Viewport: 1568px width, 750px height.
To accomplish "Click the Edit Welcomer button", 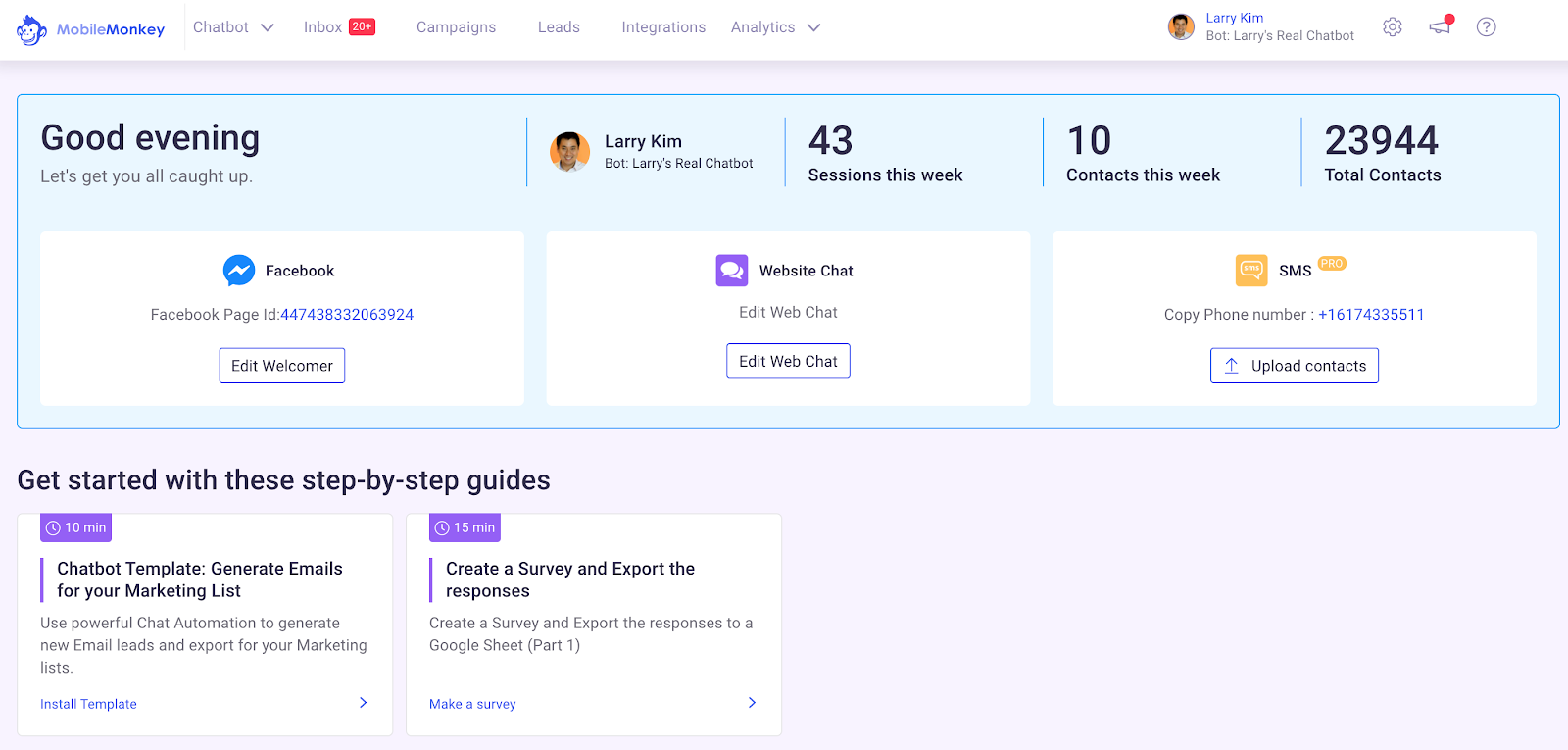I will coord(282,366).
